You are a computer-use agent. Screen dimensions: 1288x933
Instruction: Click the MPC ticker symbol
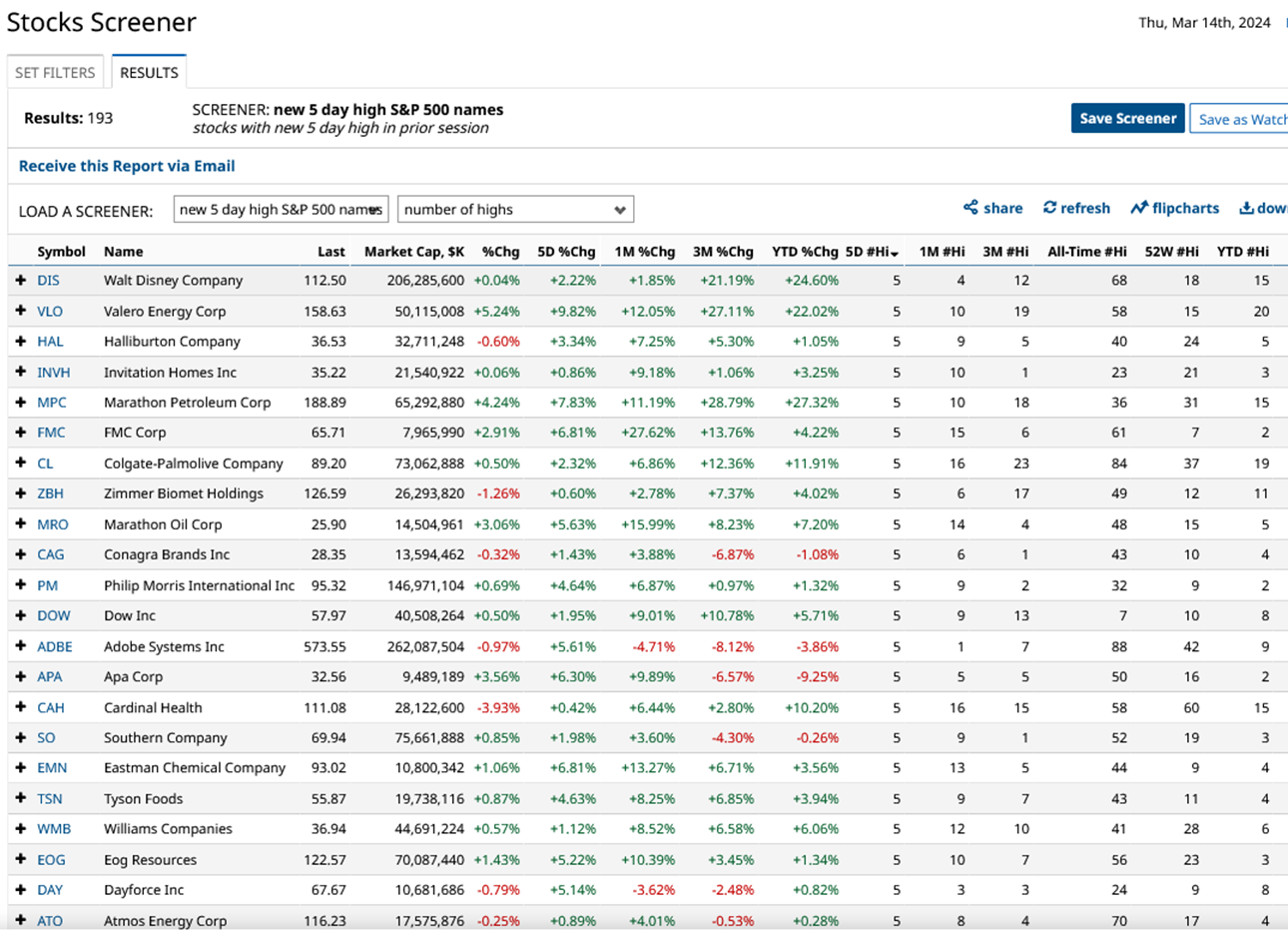52,403
